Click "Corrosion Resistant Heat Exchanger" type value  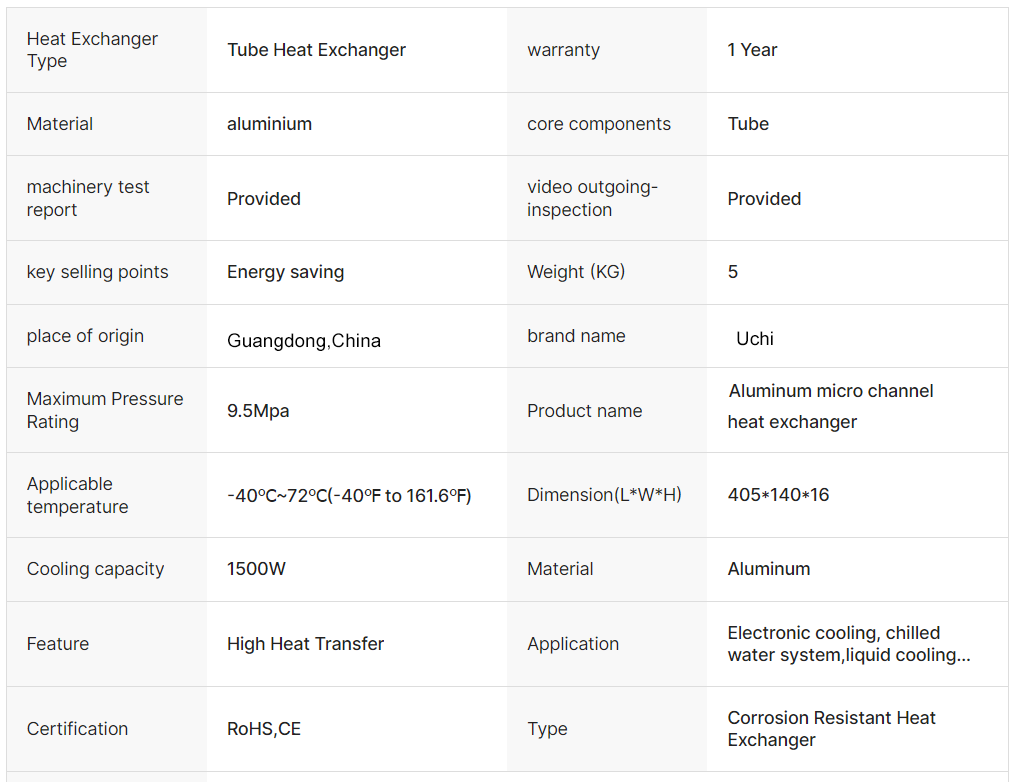click(x=831, y=729)
